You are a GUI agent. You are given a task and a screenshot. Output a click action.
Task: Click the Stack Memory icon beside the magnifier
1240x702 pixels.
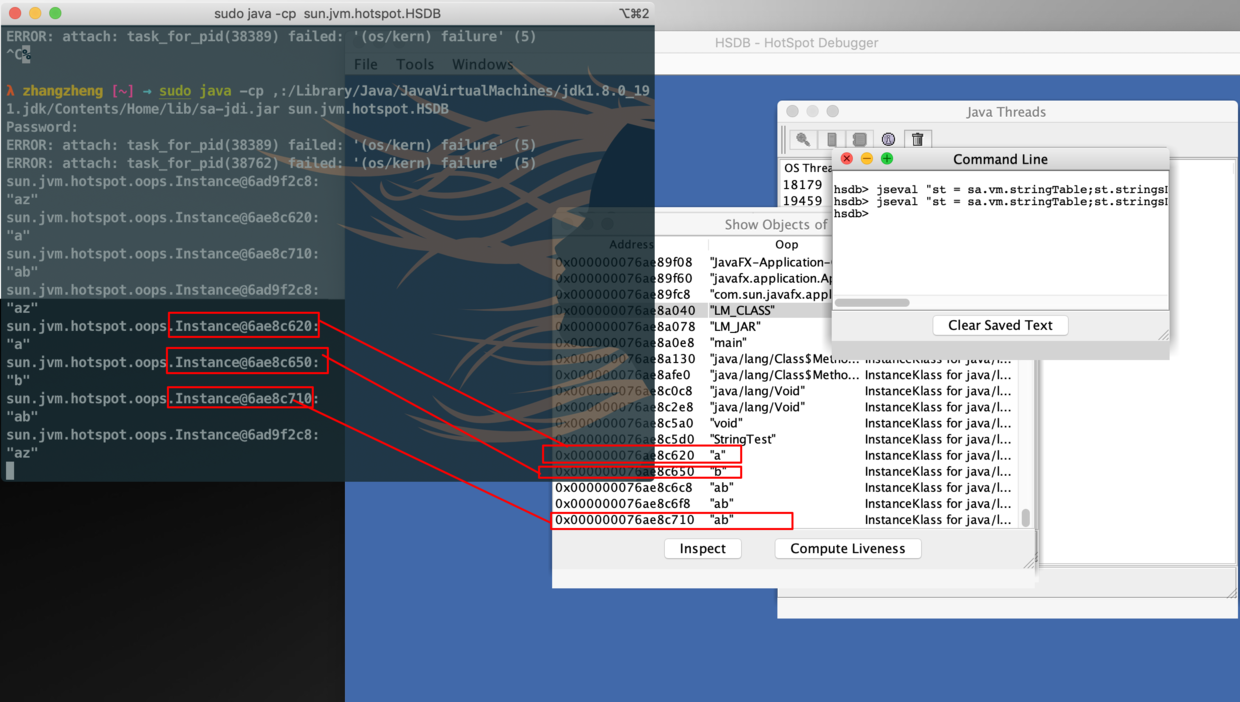[831, 139]
